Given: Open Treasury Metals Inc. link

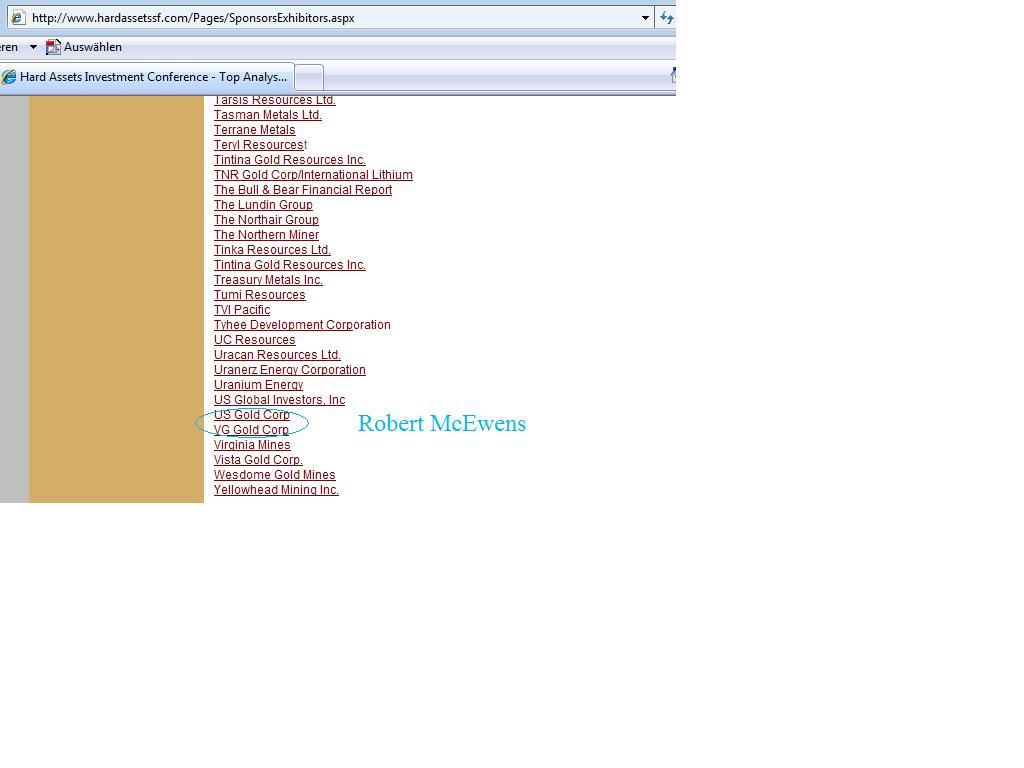Looking at the screenshot, I should 268,280.
